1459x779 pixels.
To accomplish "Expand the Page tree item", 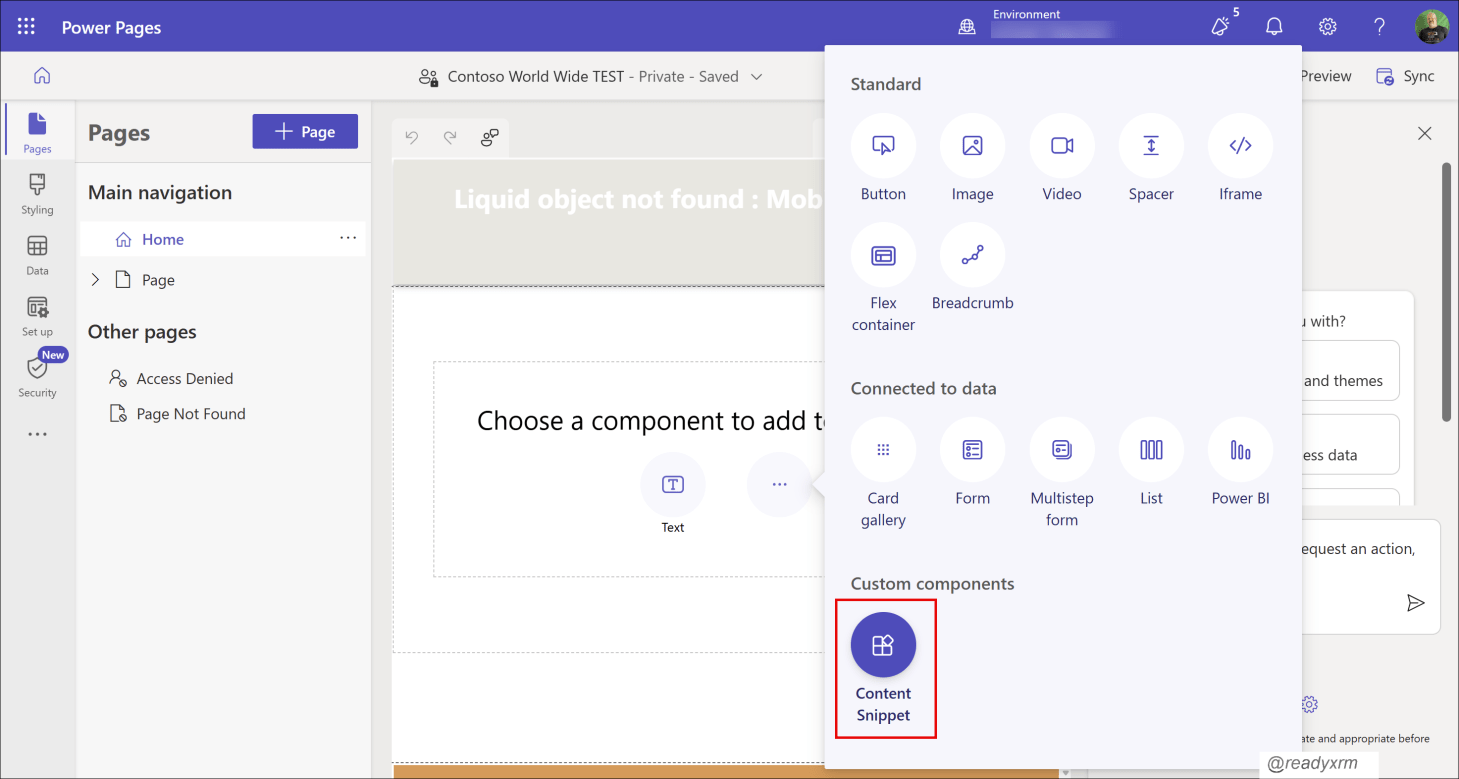I will point(95,280).
